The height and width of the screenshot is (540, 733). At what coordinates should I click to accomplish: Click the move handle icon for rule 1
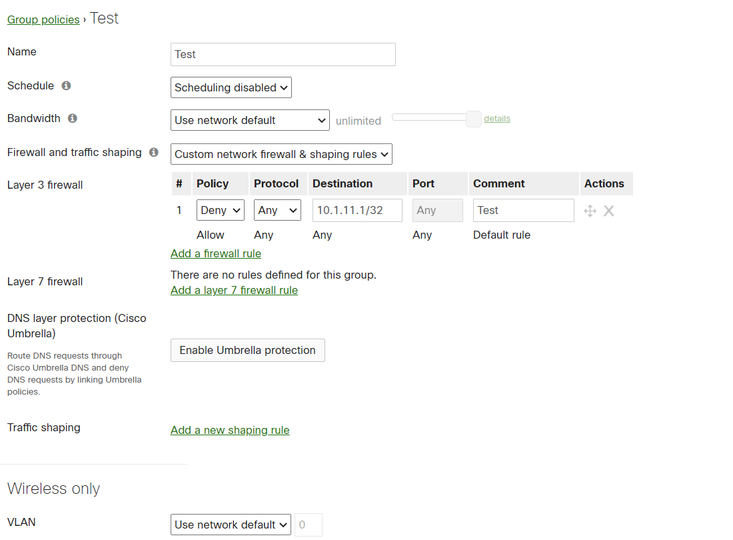(x=590, y=211)
